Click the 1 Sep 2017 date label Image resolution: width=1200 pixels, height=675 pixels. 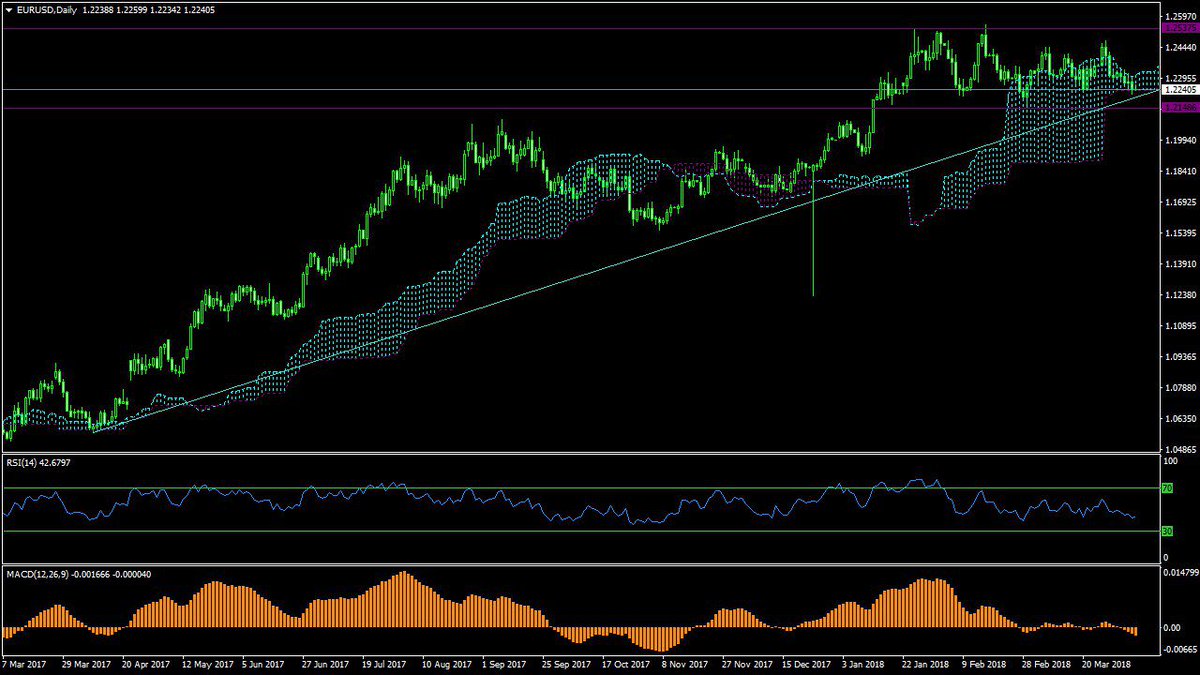click(504, 663)
